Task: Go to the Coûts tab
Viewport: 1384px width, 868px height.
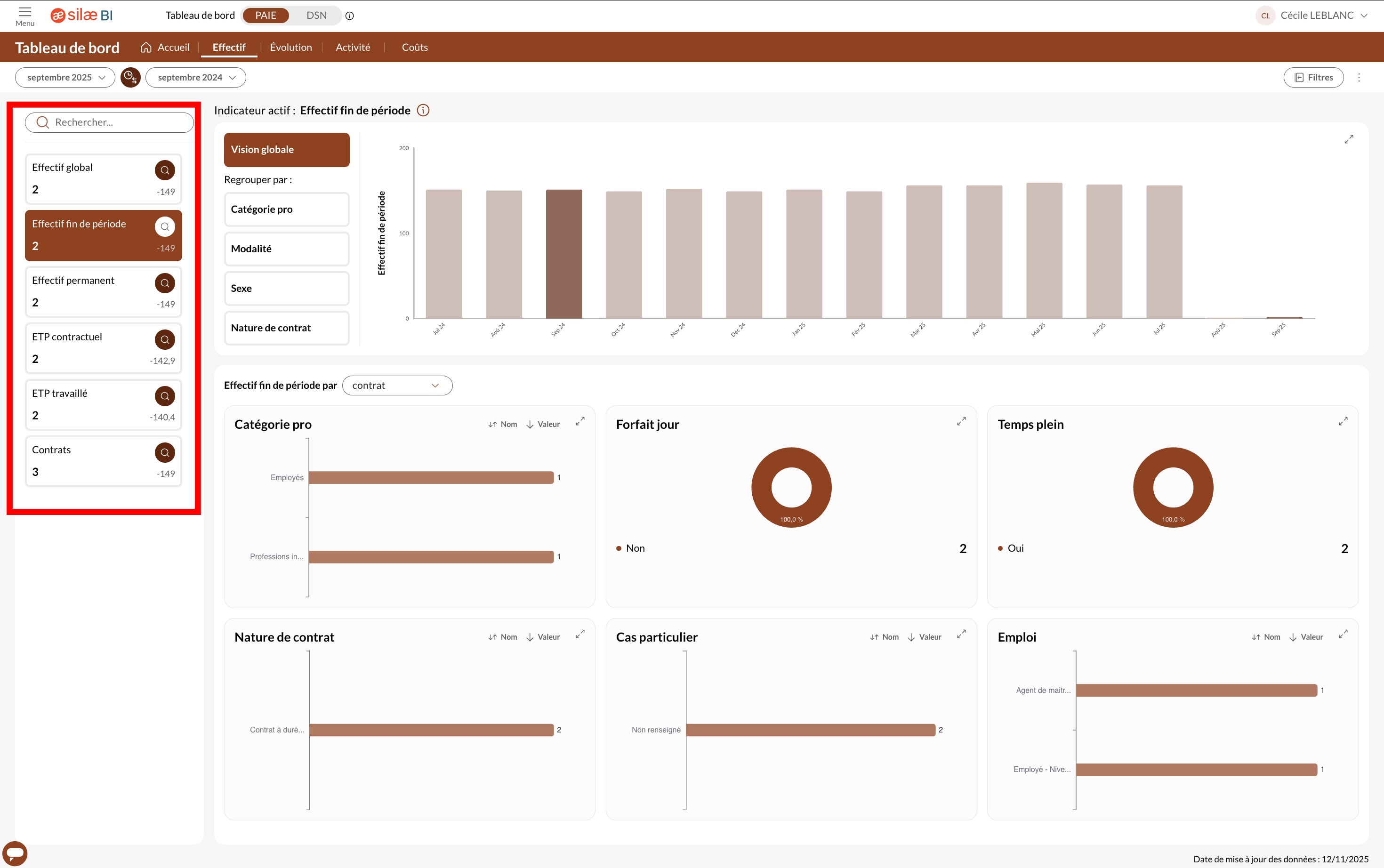Action: tap(414, 47)
